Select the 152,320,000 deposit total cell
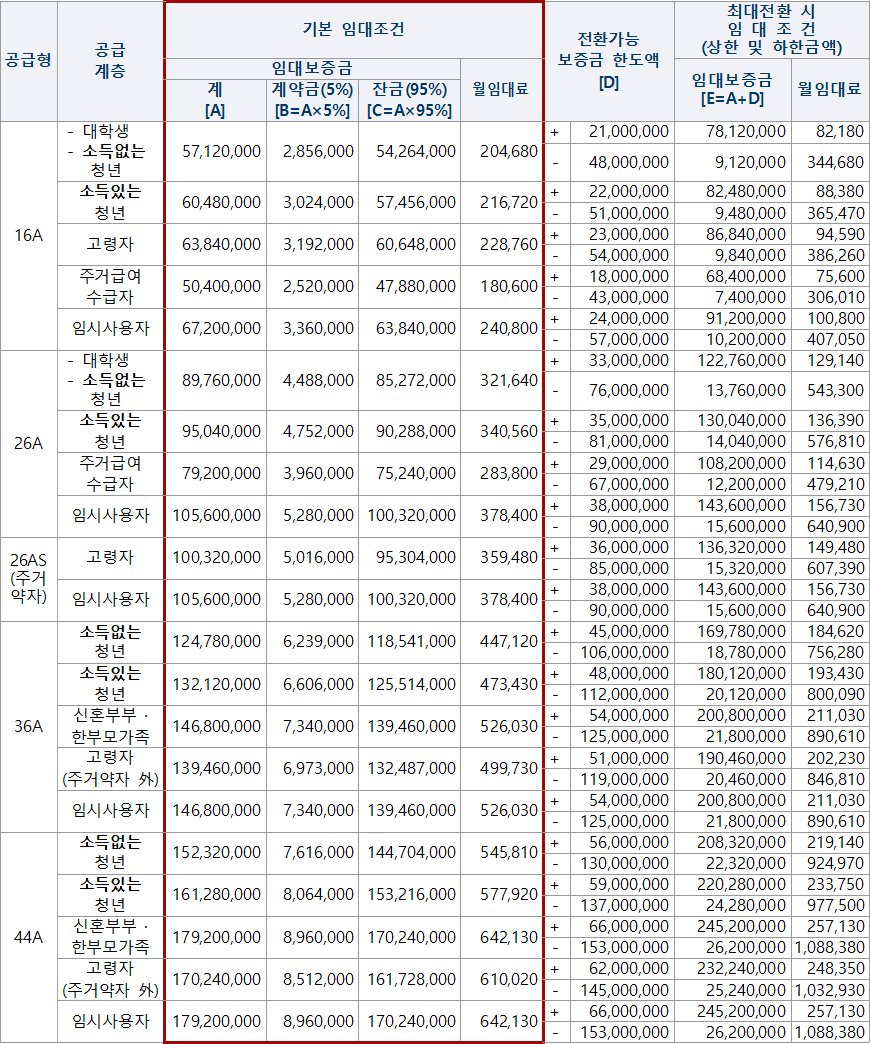870x1044 pixels. [x=222, y=852]
